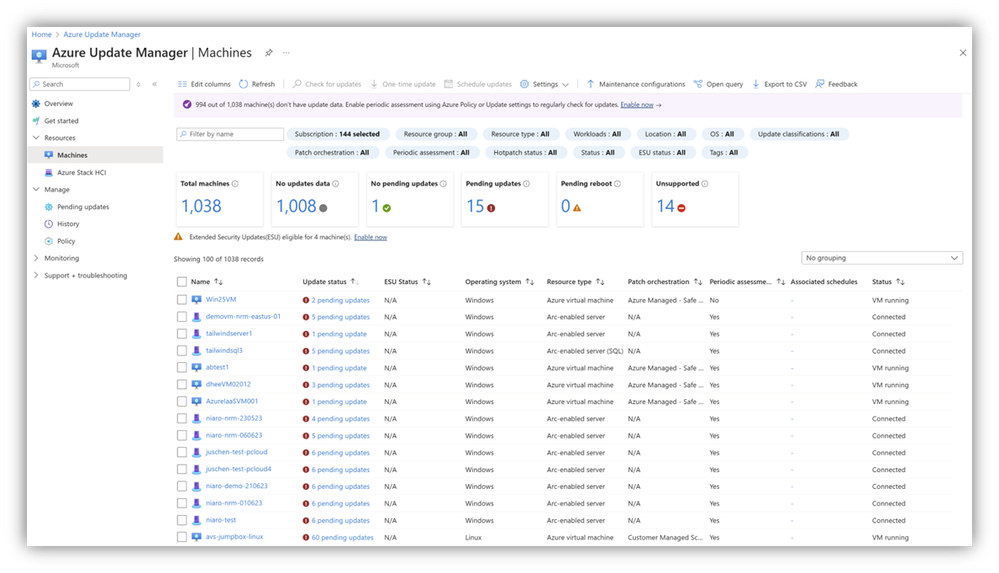Click the Home breadcrumb link
This screenshot has height=573, width=999.
(41, 34)
